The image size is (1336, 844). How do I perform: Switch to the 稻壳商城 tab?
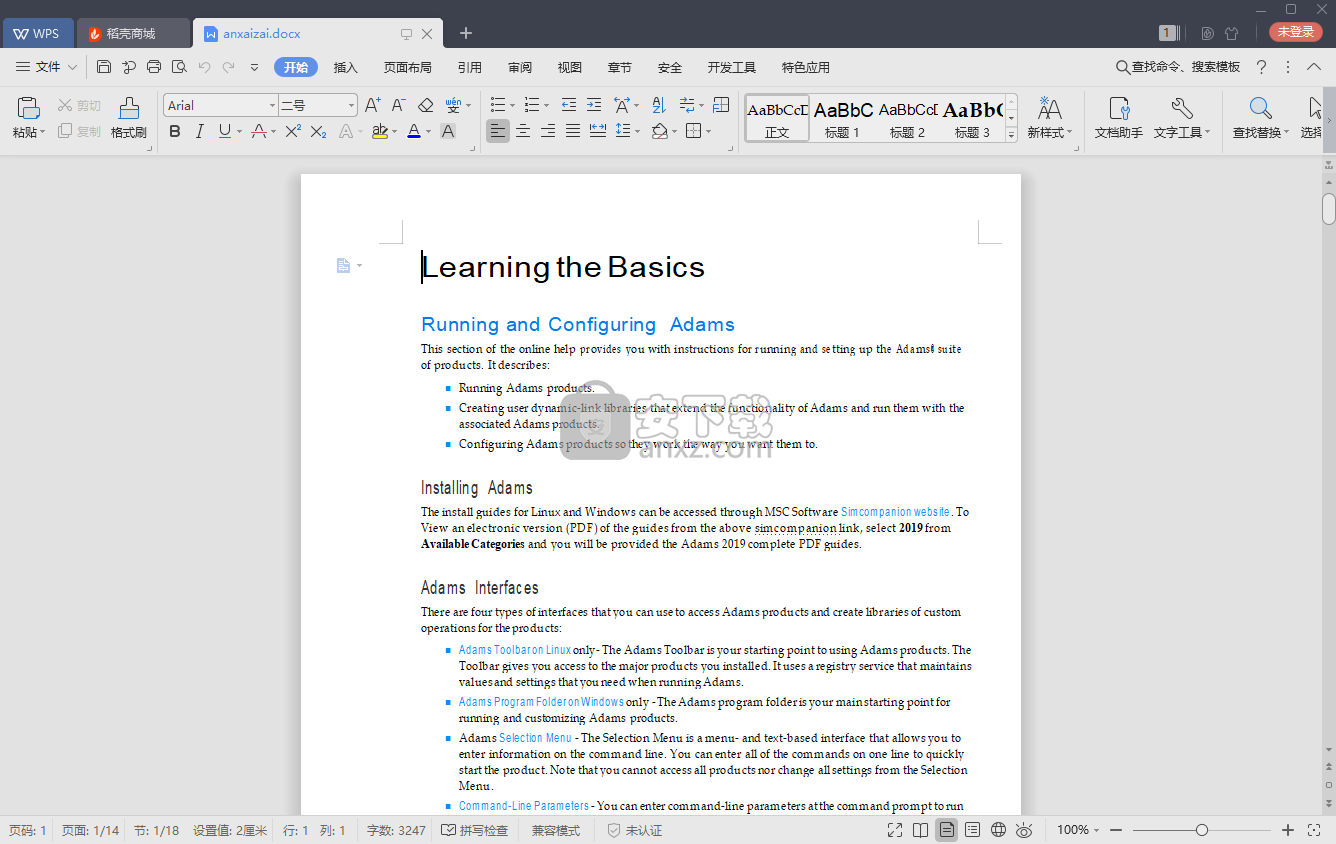[133, 33]
